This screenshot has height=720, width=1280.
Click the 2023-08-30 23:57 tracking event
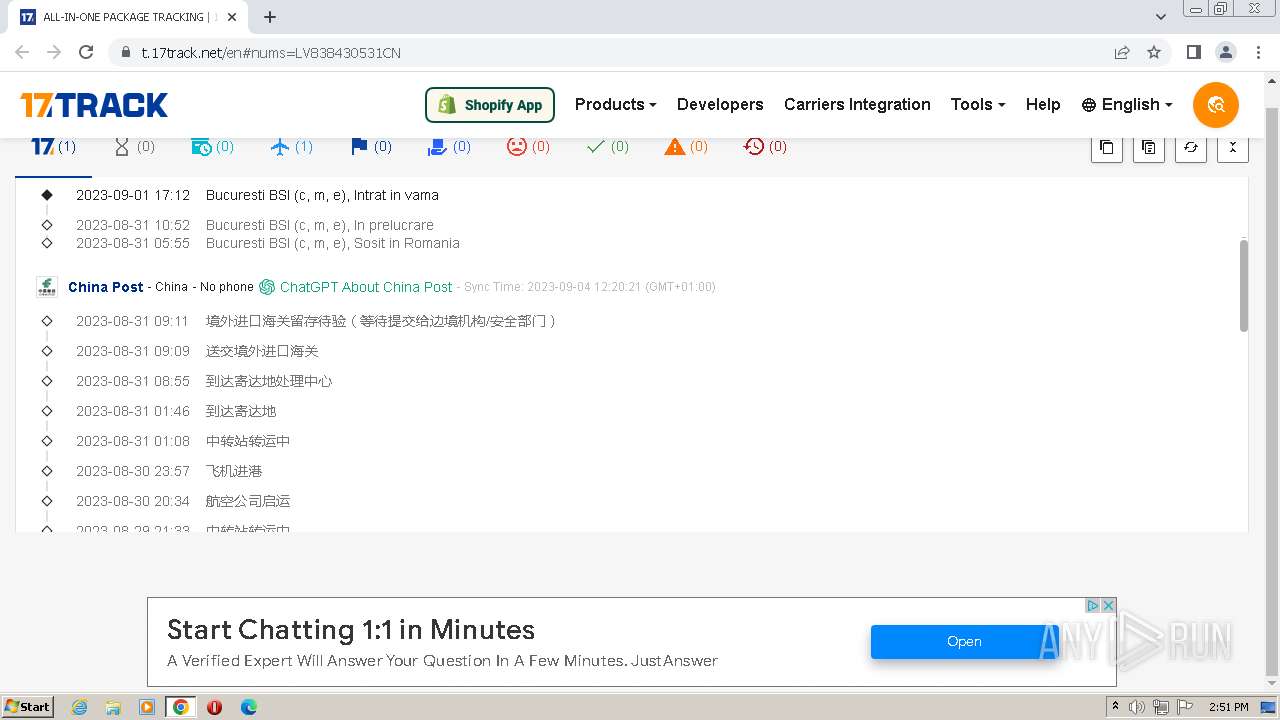tap(169, 471)
